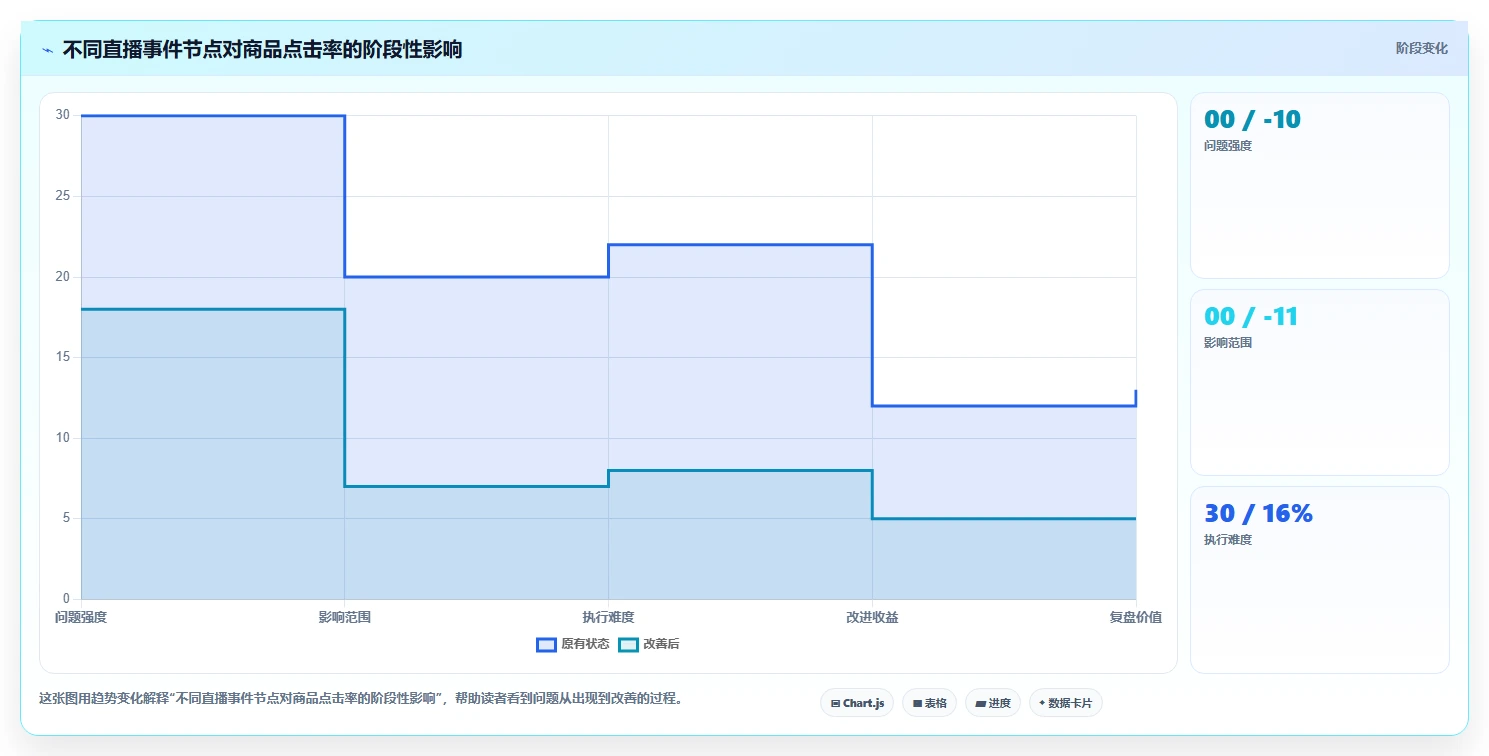Open the 影响范围 data card

[1319, 382]
